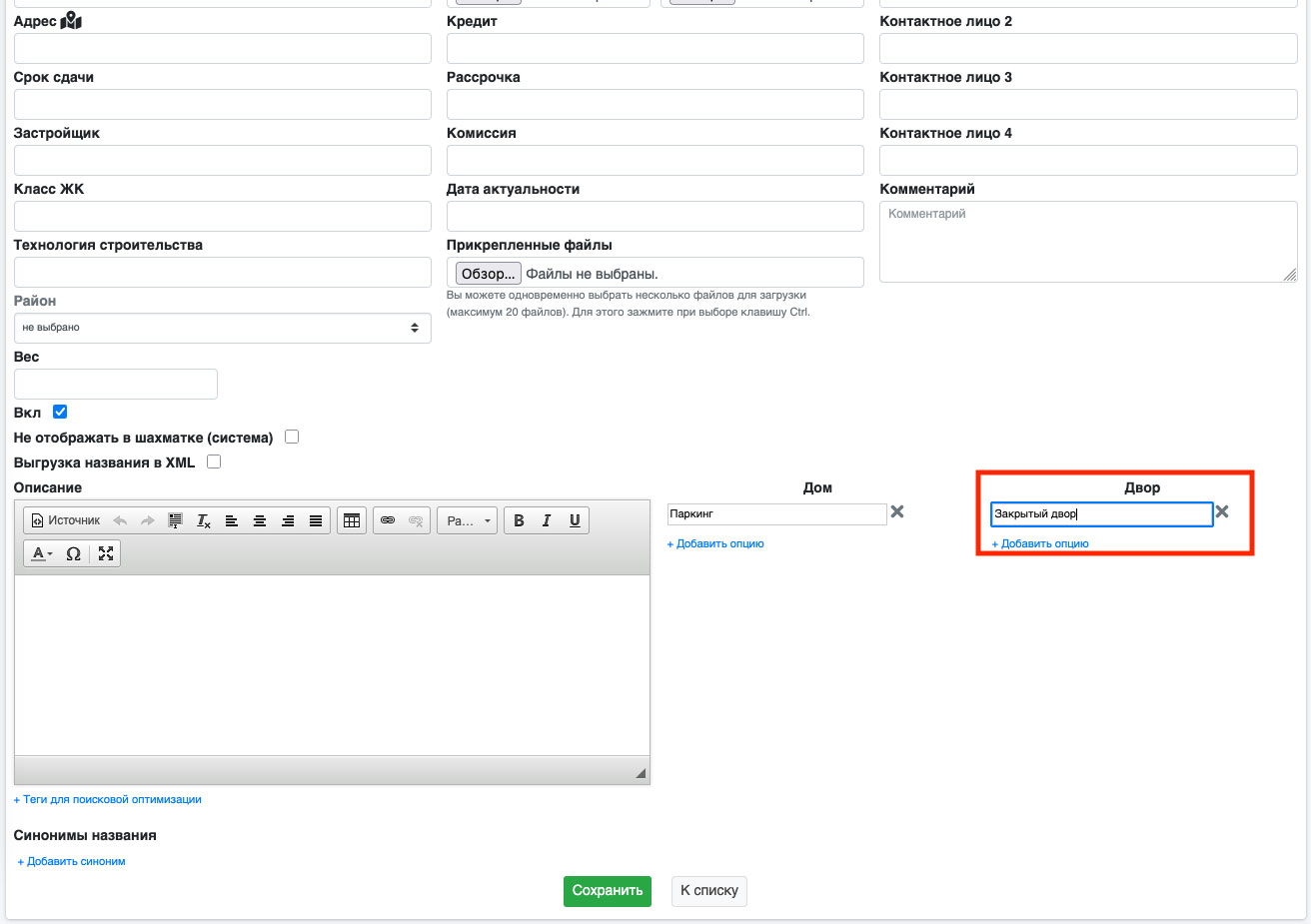
Task: Center text in description editor
Action: [x=259, y=520]
